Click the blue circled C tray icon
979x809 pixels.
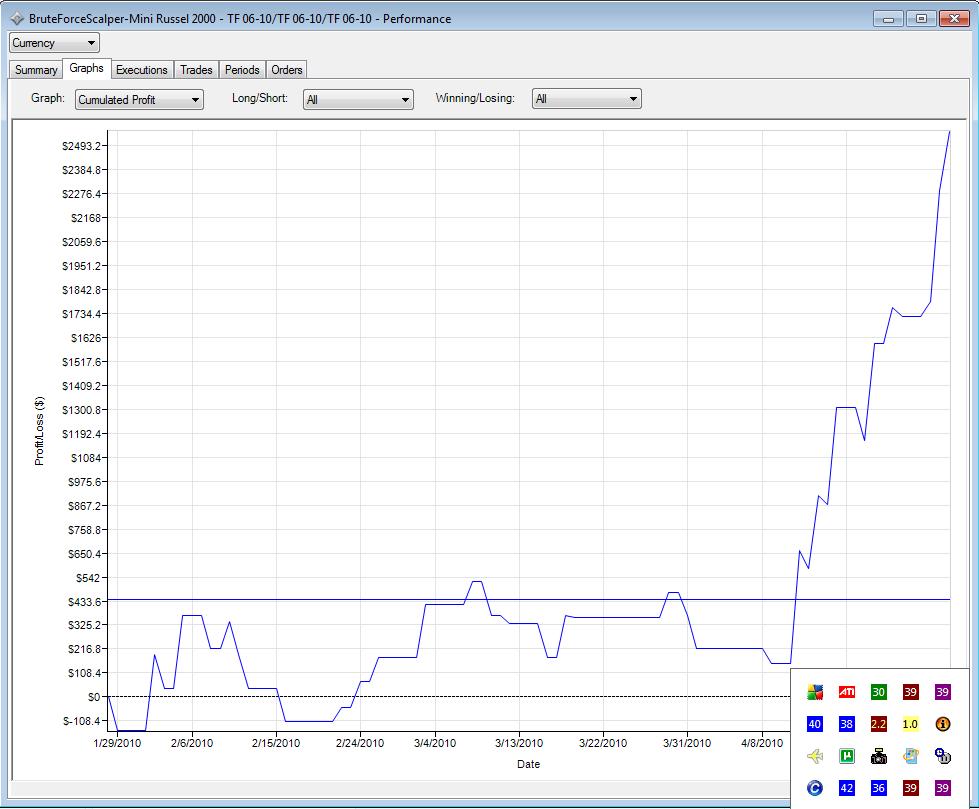[x=815, y=788]
